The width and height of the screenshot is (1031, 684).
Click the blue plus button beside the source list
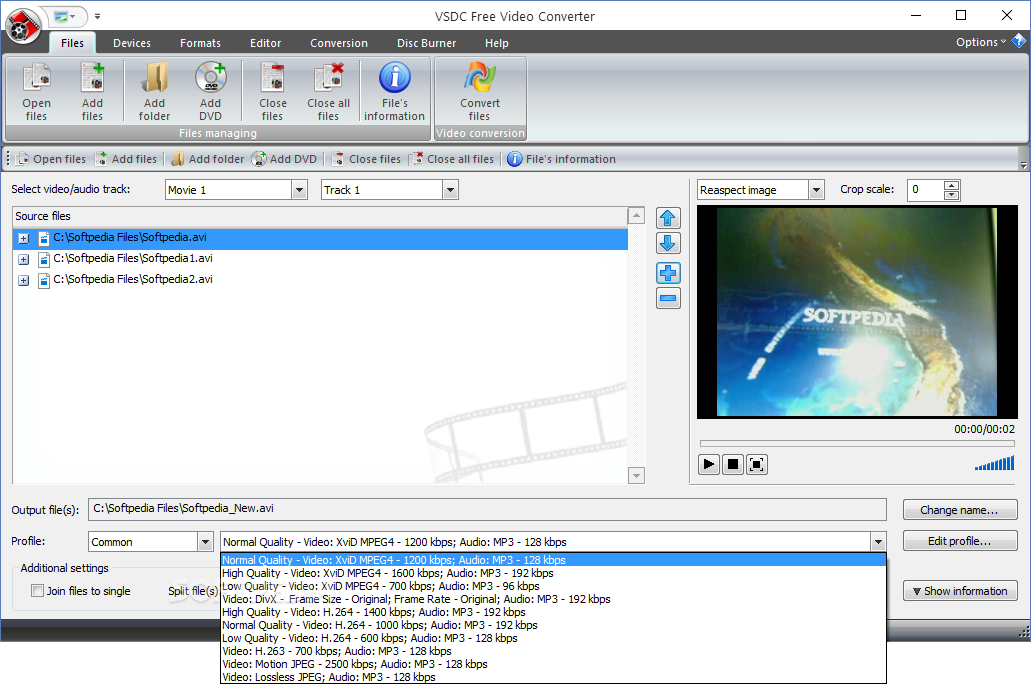tap(668, 273)
